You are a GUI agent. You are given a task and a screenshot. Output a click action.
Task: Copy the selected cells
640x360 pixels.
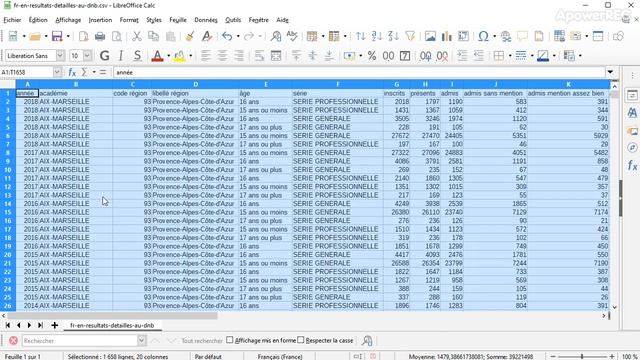[153, 37]
